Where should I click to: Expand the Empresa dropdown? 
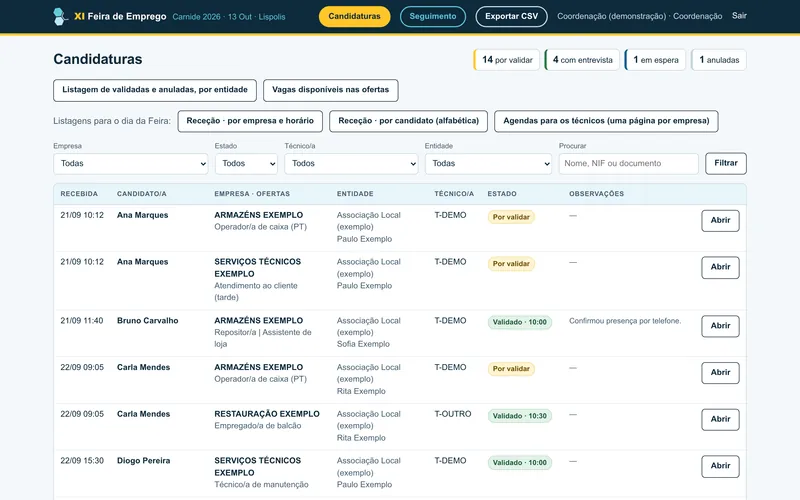click(131, 164)
